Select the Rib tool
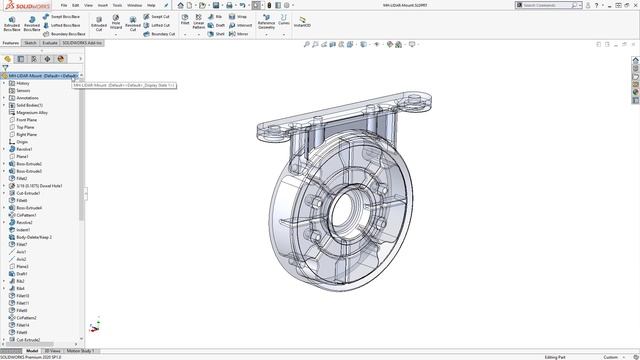 tap(215, 17)
